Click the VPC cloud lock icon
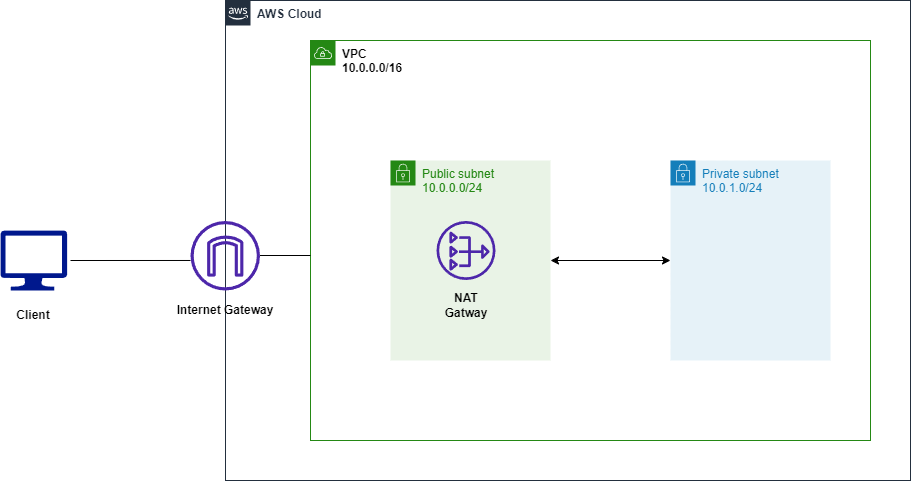The image size is (911, 481). [323, 53]
